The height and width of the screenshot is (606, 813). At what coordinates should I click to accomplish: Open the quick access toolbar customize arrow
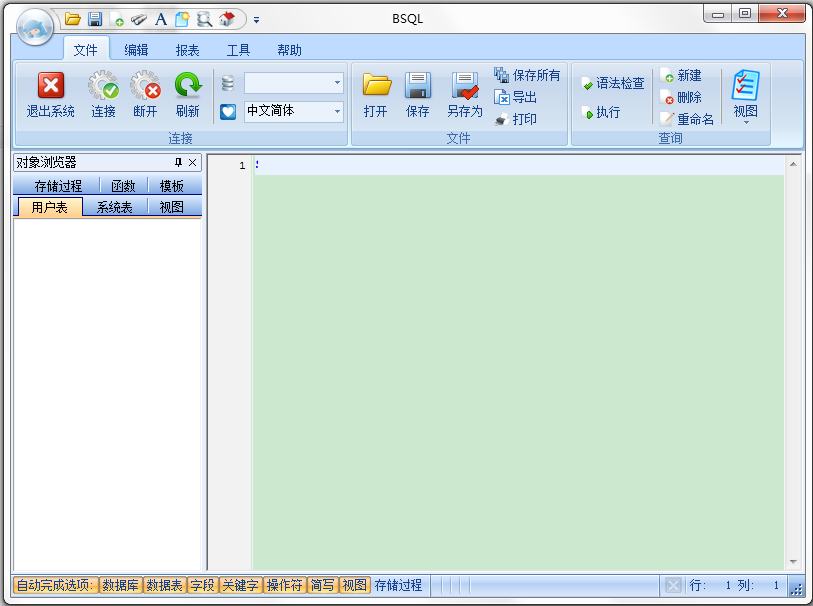click(x=256, y=20)
